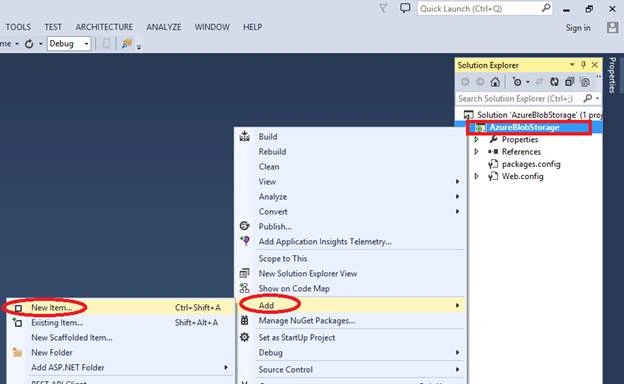Open the ANALYZE menu

pyautogui.click(x=164, y=27)
